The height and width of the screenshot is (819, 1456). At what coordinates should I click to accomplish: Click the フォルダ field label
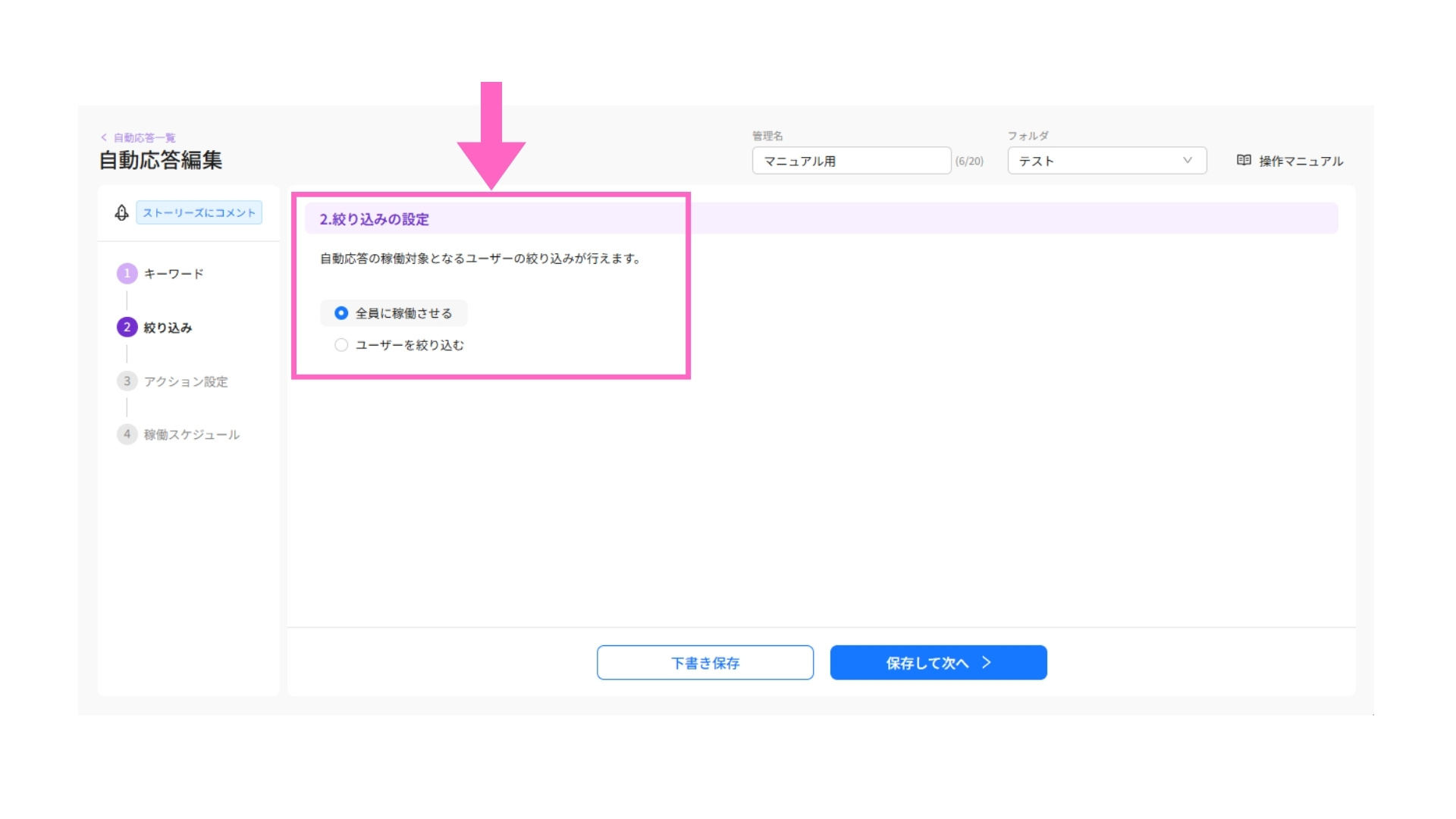1028,136
